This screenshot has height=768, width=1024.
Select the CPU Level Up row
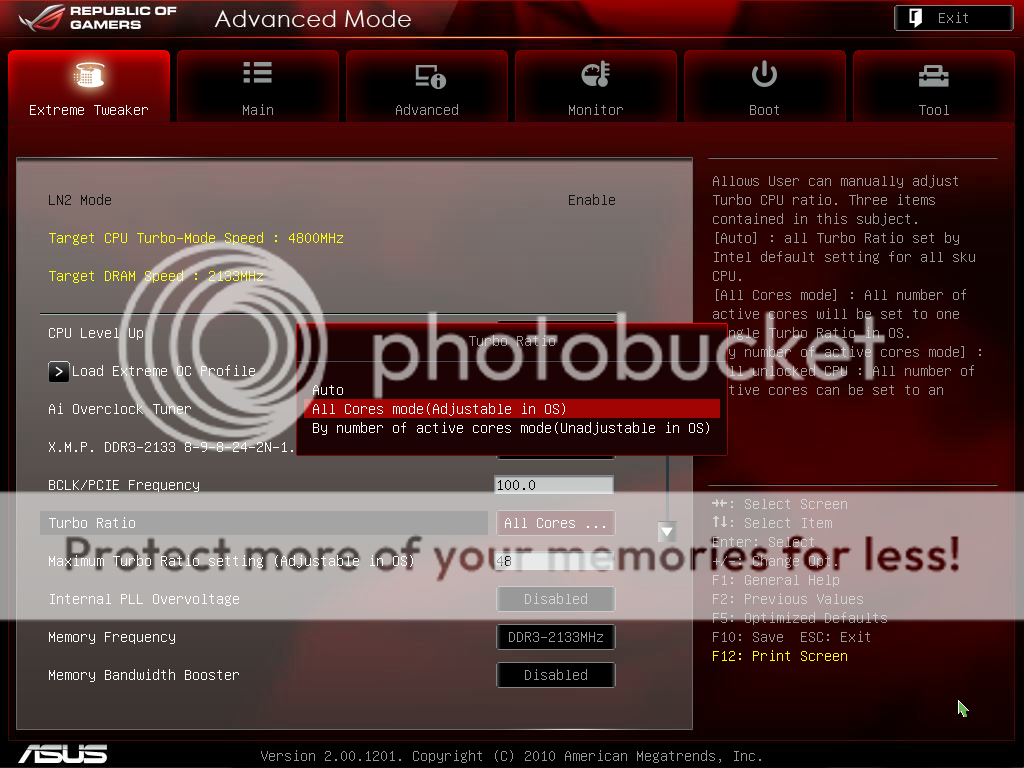(96, 333)
